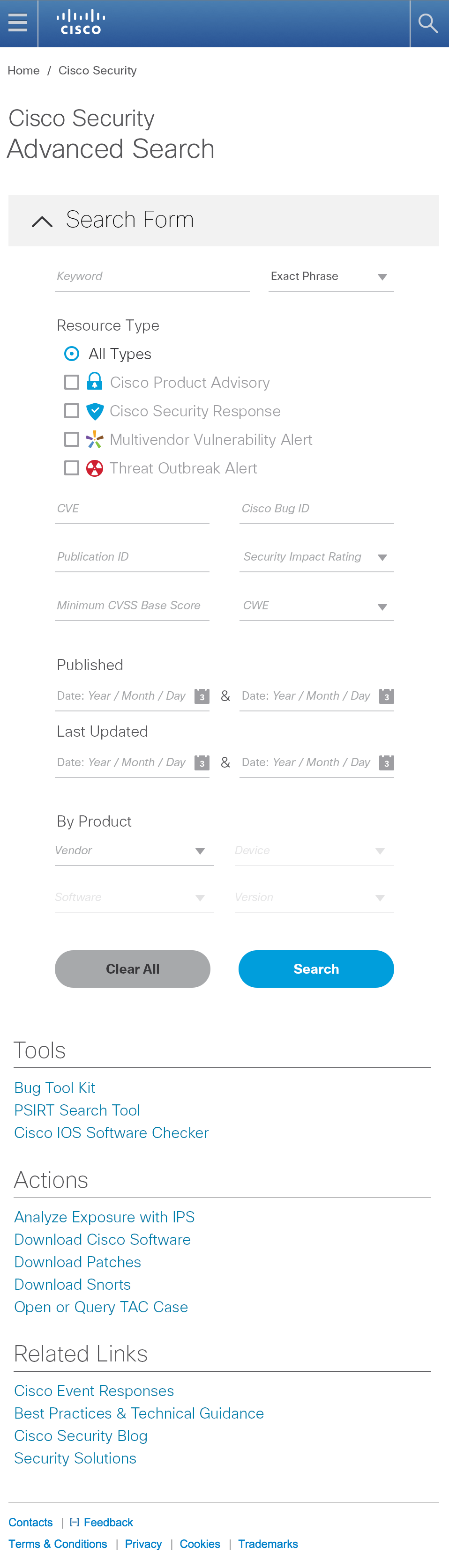This screenshot has height=1568, width=449.
Task: Check the Cisco Product Advisory checkbox
Action: pyautogui.click(x=71, y=382)
